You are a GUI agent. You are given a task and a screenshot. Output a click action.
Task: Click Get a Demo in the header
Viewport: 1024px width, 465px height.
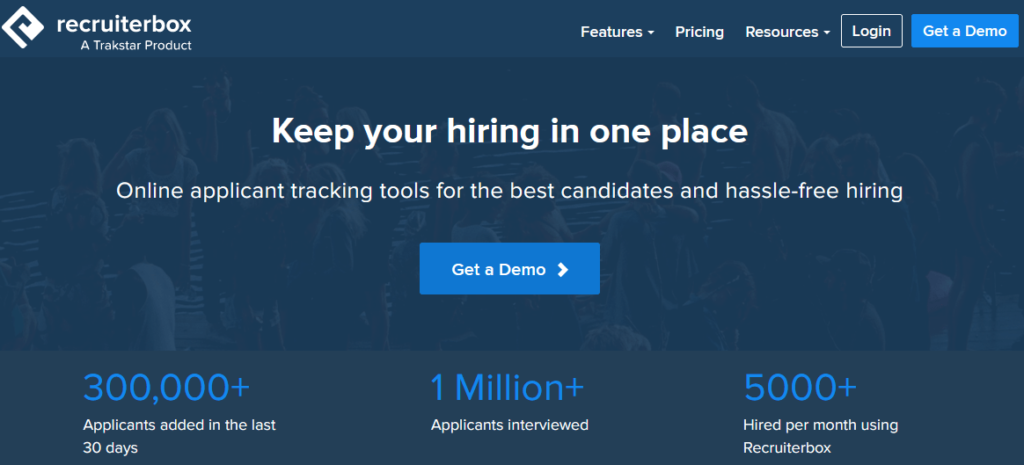[x=965, y=31]
